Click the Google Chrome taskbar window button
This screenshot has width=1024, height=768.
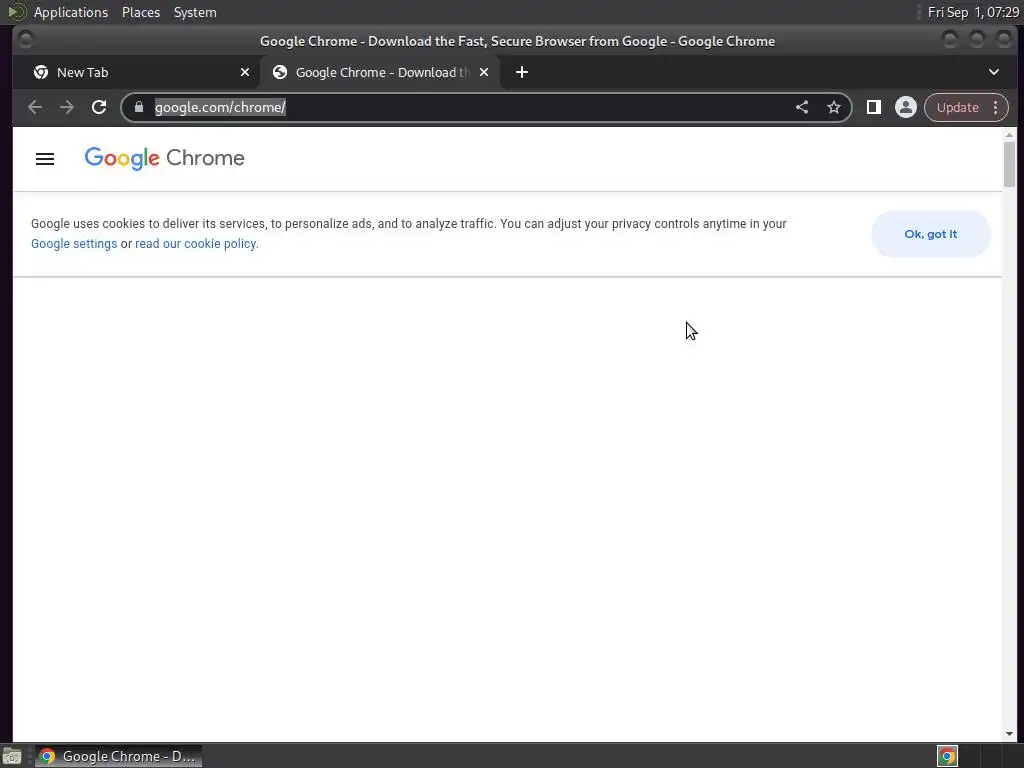pos(118,756)
